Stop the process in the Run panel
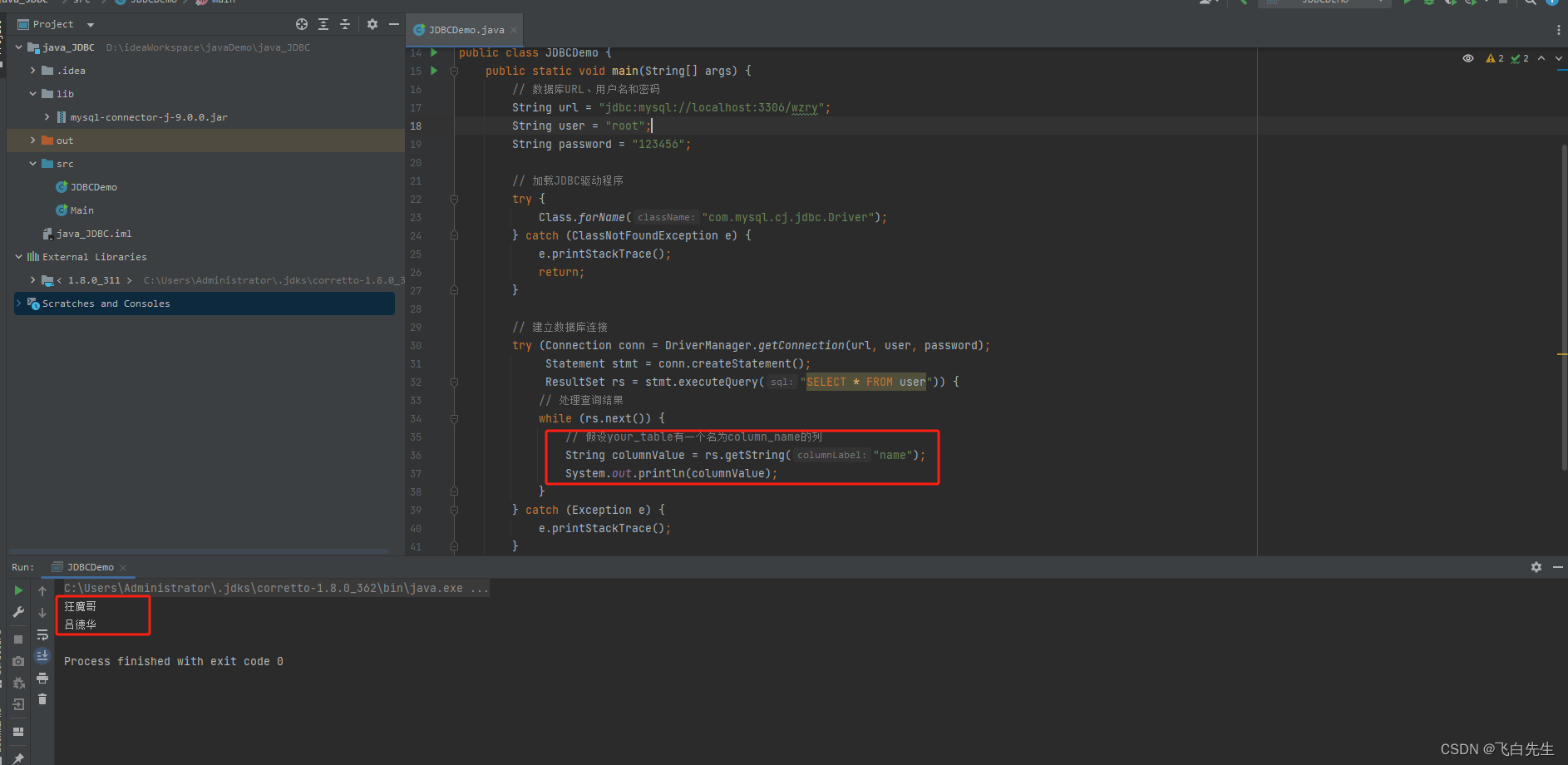The width and height of the screenshot is (1568, 765). pyautogui.click(x=18, y=639)
